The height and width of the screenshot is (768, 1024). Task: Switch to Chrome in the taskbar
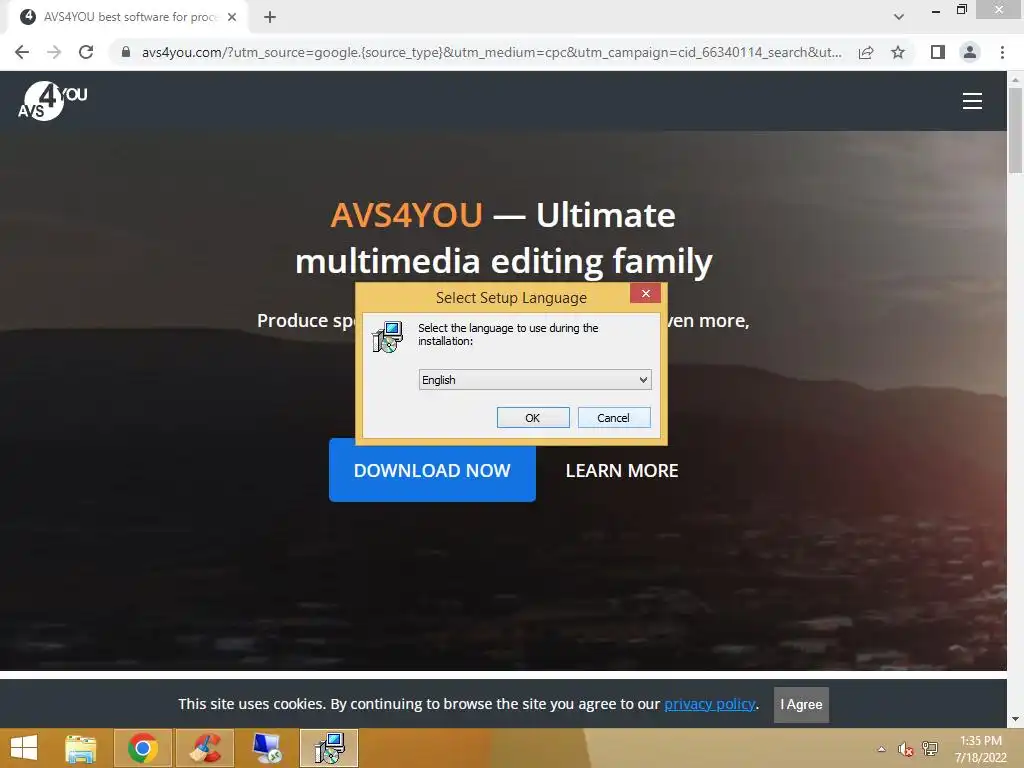tap(143, 748)
